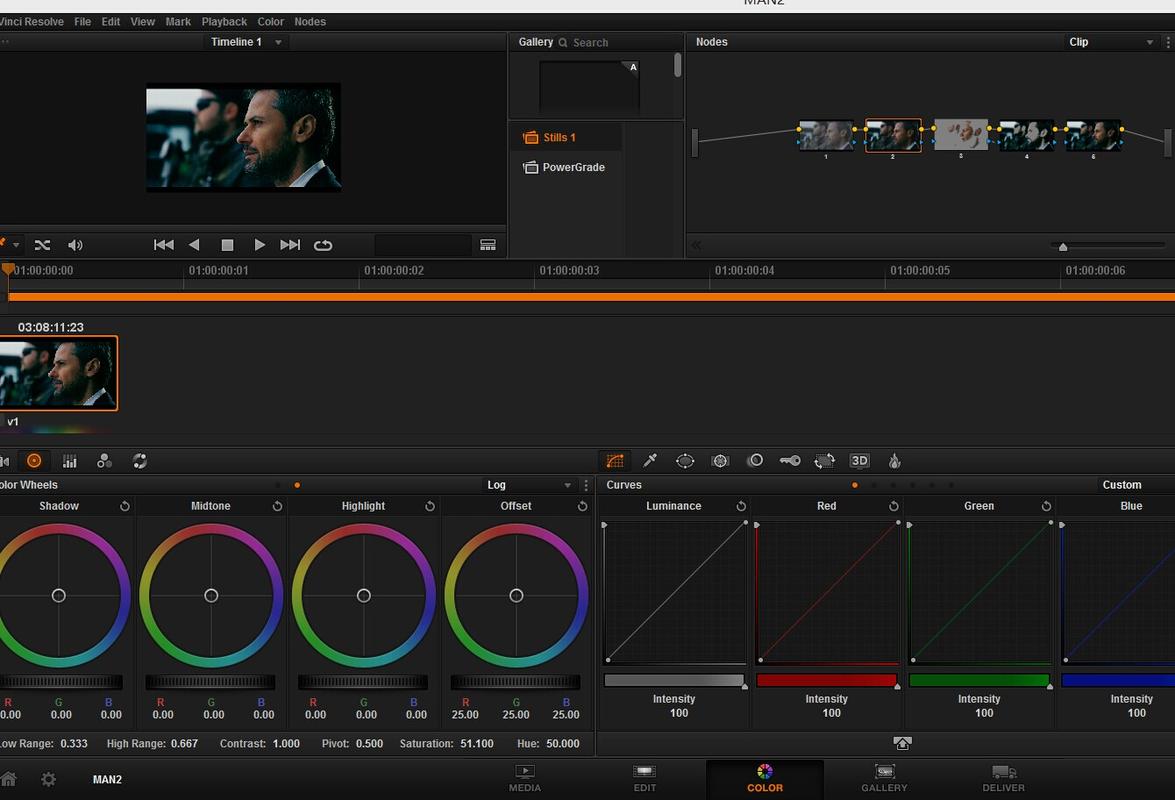
Task: Open the Clip nodes mode dropdown
Action: pyautogui.click(x=1150, y=42)
